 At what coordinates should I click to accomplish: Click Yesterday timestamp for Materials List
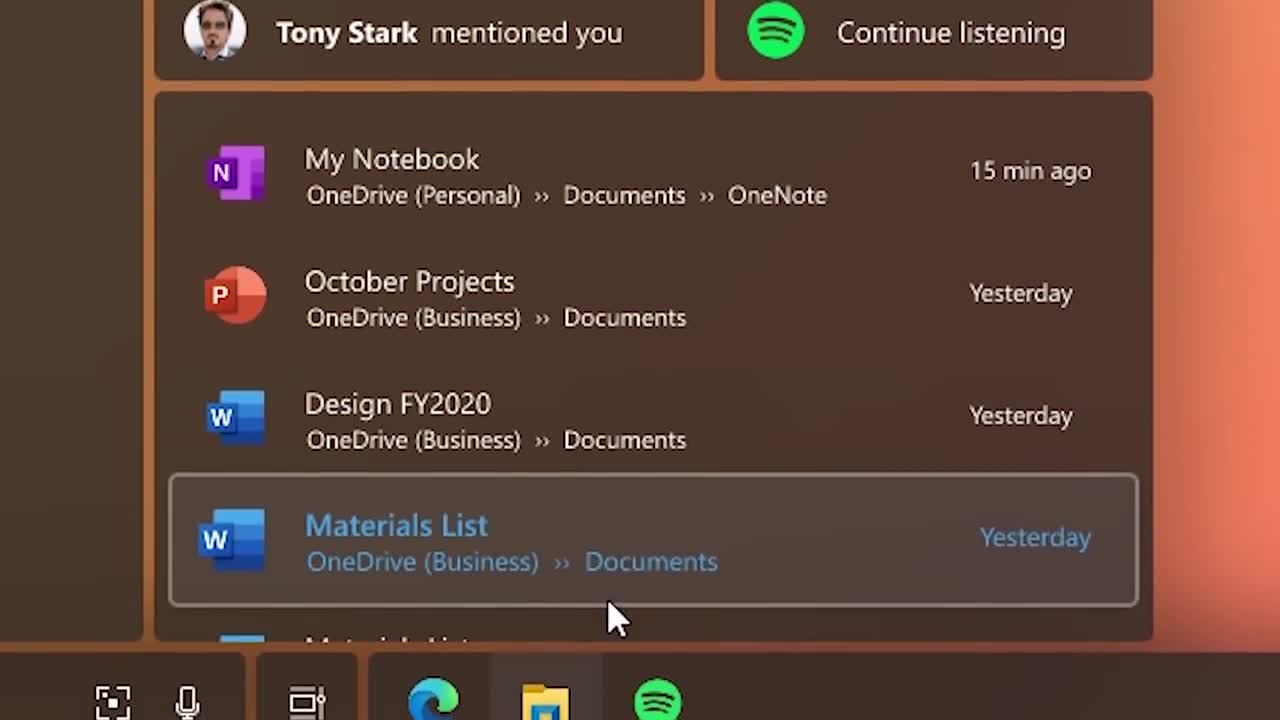coord(1035,537)
